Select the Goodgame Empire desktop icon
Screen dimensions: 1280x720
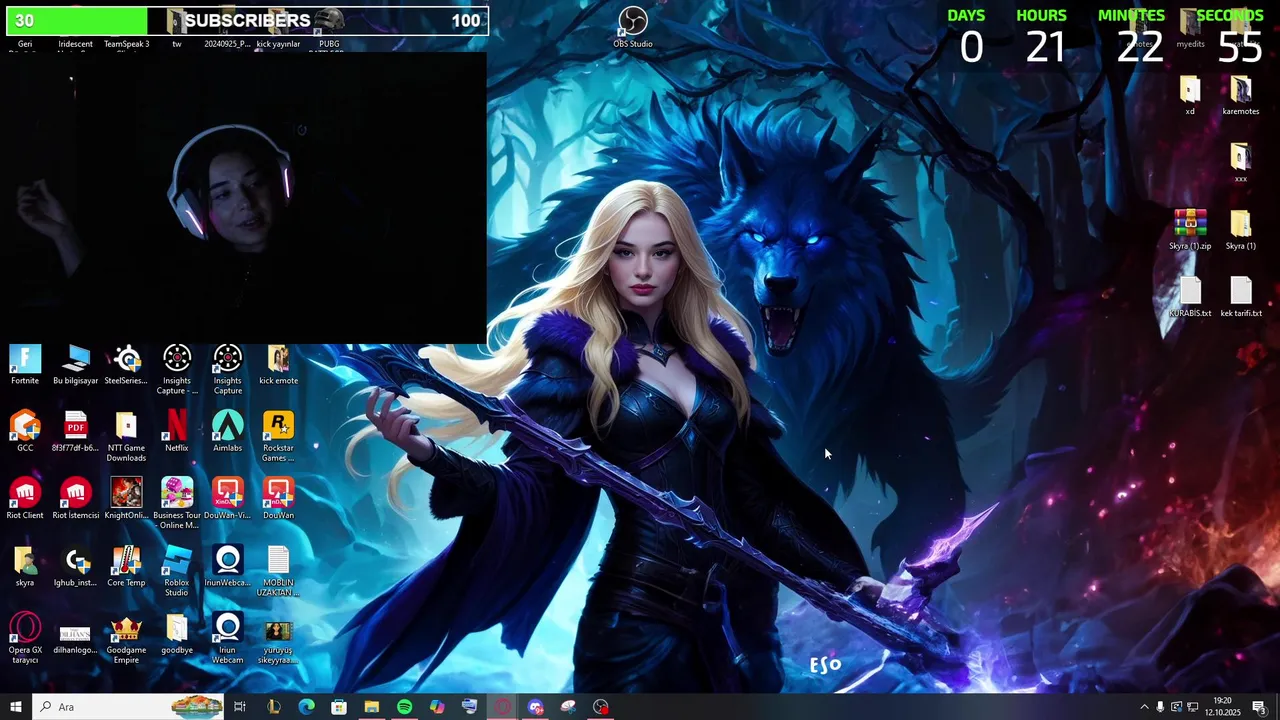126,638
